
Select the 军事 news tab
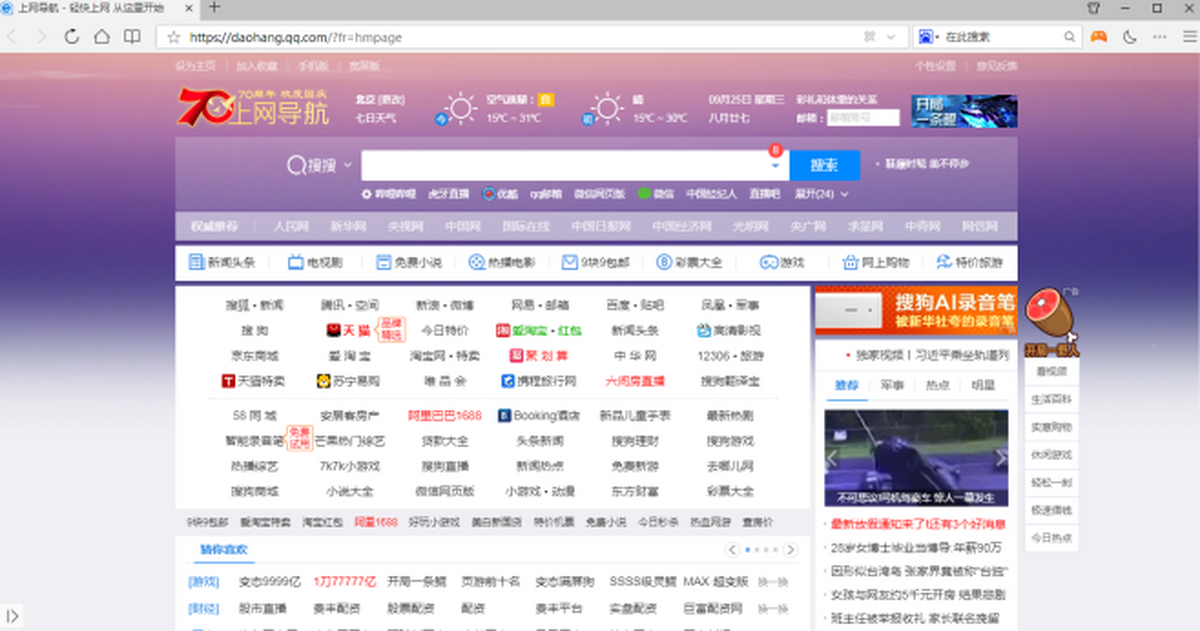click(x=893, y=385)
